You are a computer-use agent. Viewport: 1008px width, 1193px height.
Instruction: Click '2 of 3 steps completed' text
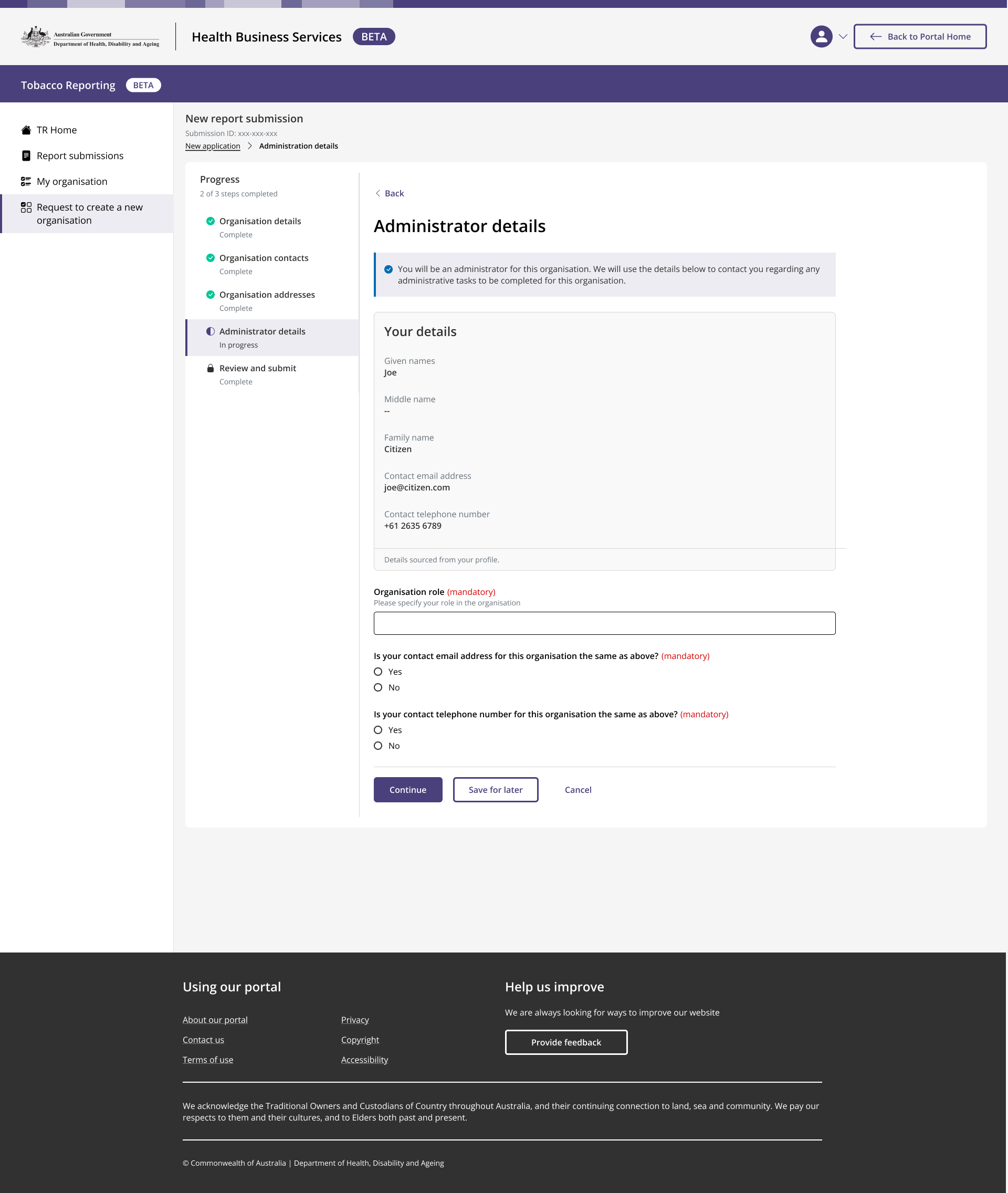(238, 194)
